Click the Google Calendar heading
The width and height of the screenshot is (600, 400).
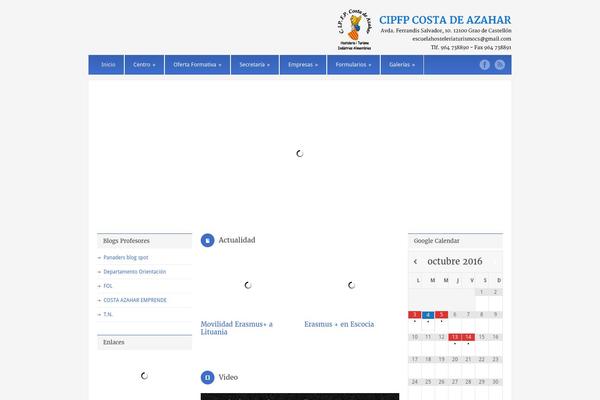[437, 241]
